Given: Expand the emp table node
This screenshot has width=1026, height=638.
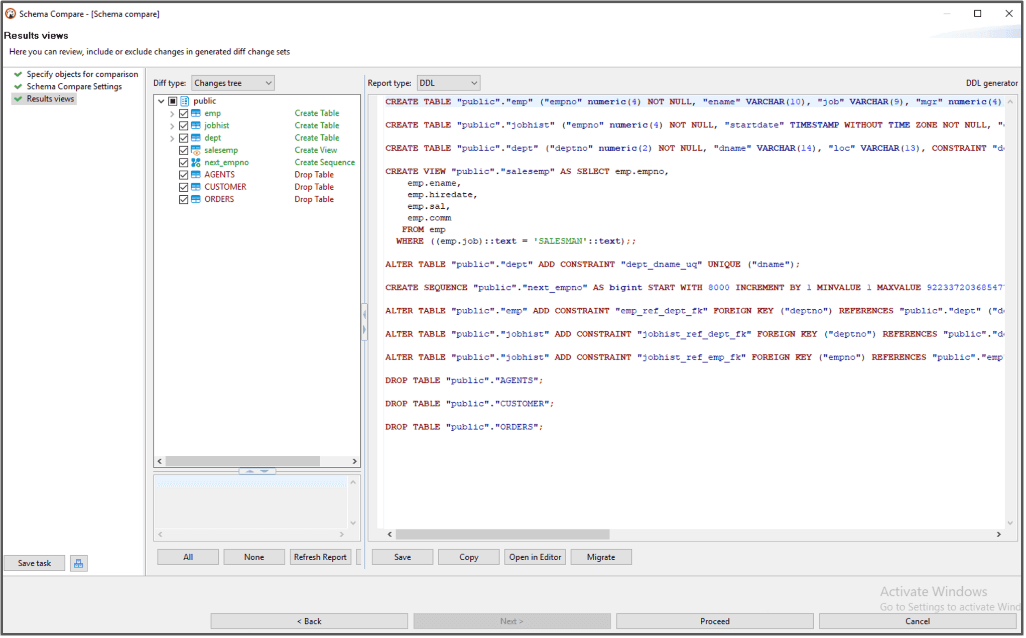Looking at the screenshot, I should 172,114.
